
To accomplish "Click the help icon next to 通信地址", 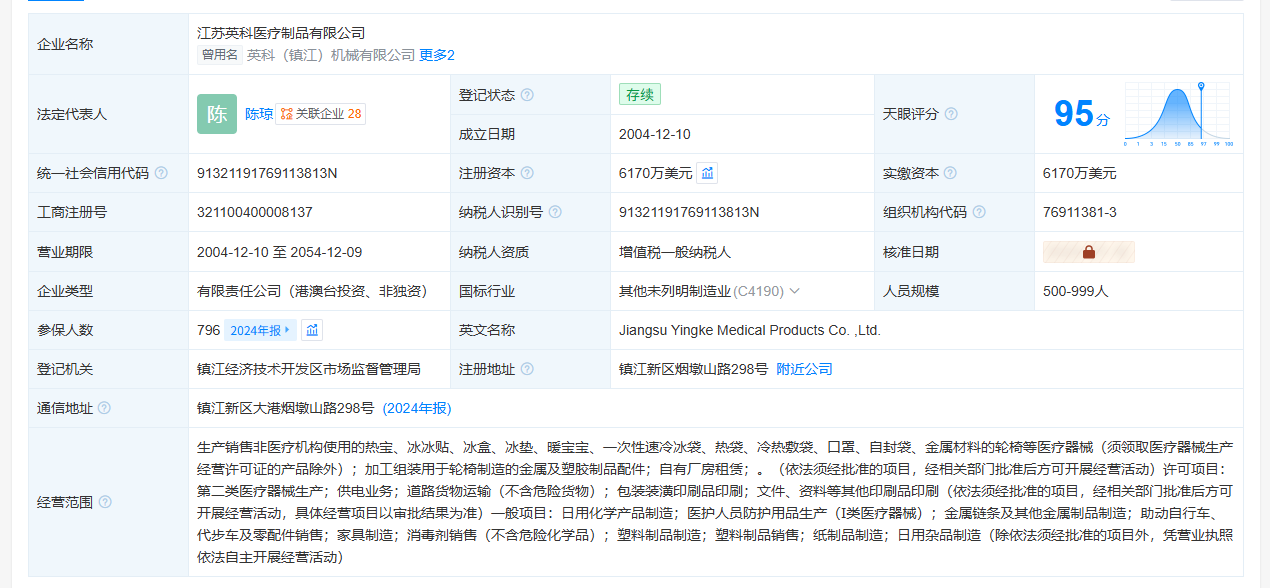I will pyautogui.click(x=105, y=408).
